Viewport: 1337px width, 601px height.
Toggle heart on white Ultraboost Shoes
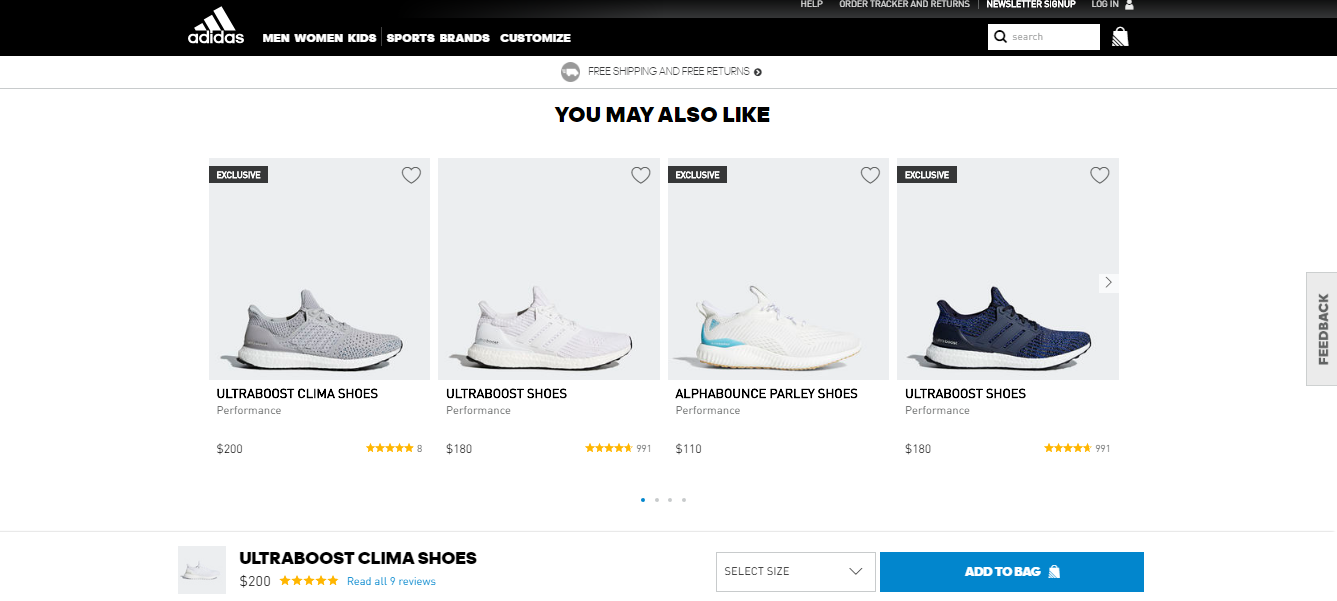[641, 175]
